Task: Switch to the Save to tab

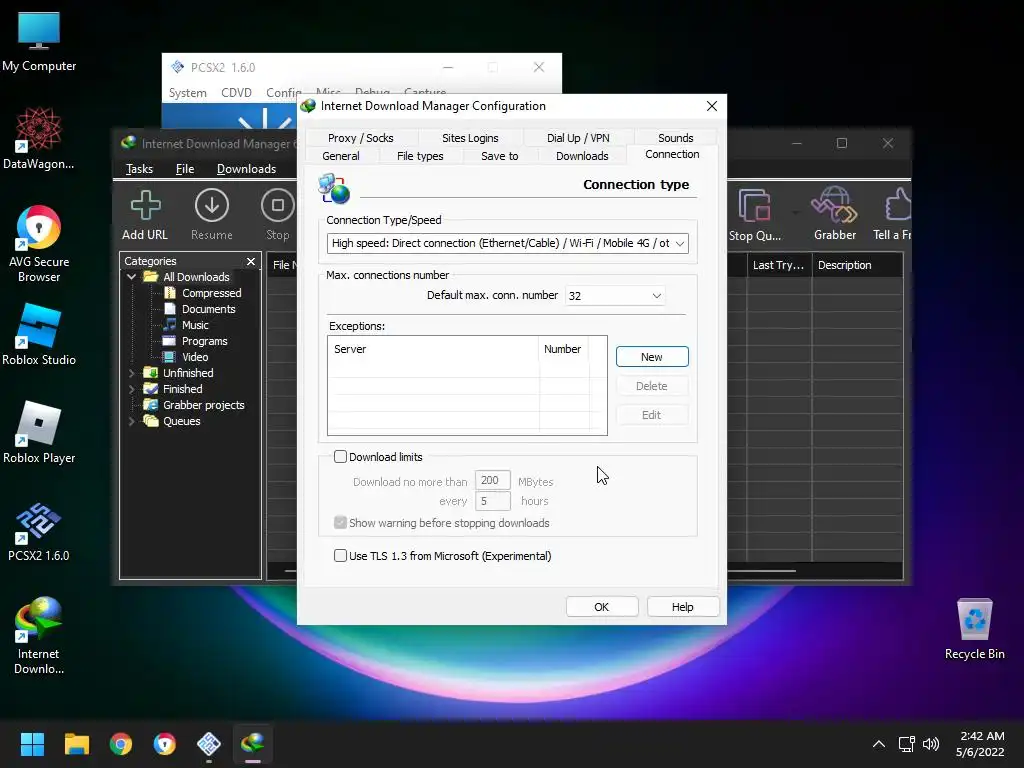Action: [x=500, y=156]
